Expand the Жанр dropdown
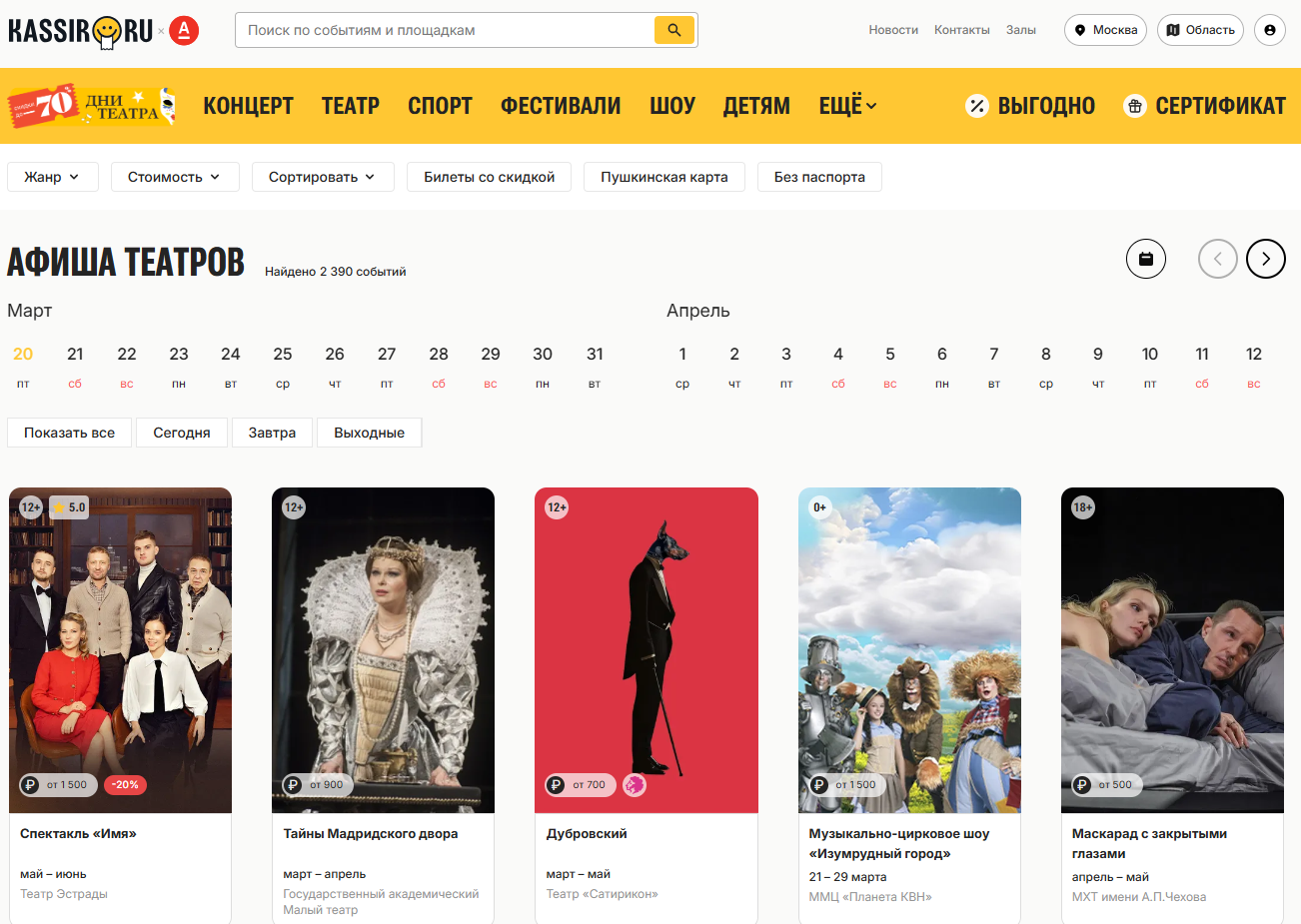Screen dimensions: 1301x924 point(52,177)
